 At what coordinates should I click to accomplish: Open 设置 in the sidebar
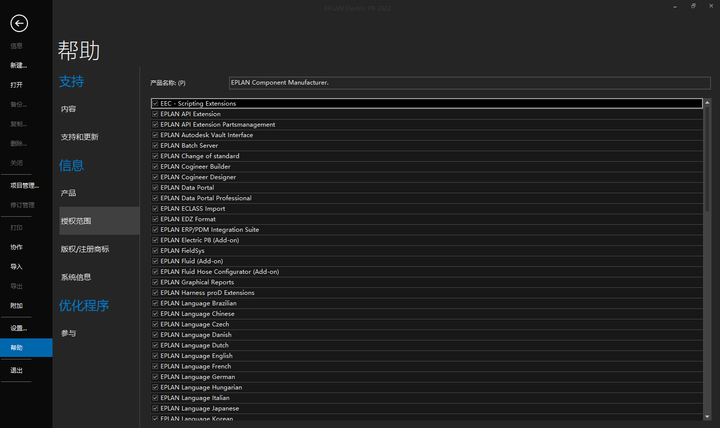click(x=19, y=328)
